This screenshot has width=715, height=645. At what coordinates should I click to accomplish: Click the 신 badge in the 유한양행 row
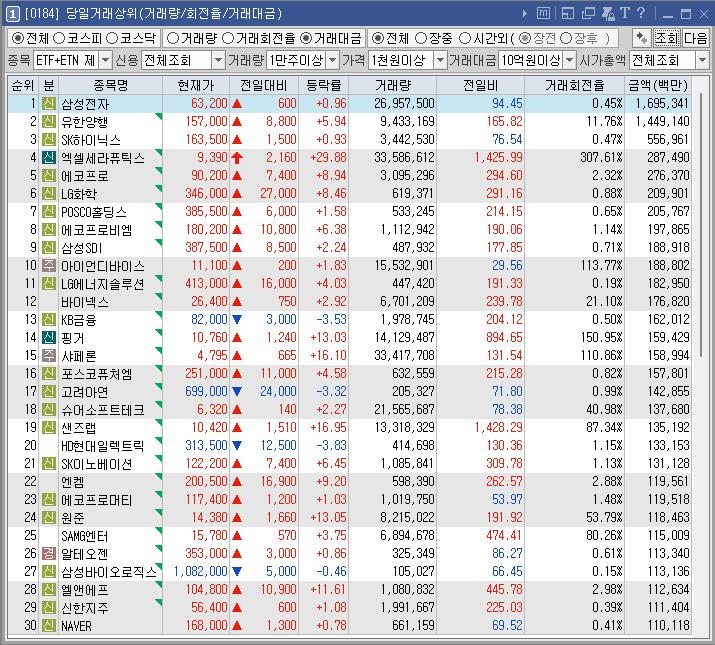click(49, 121)
